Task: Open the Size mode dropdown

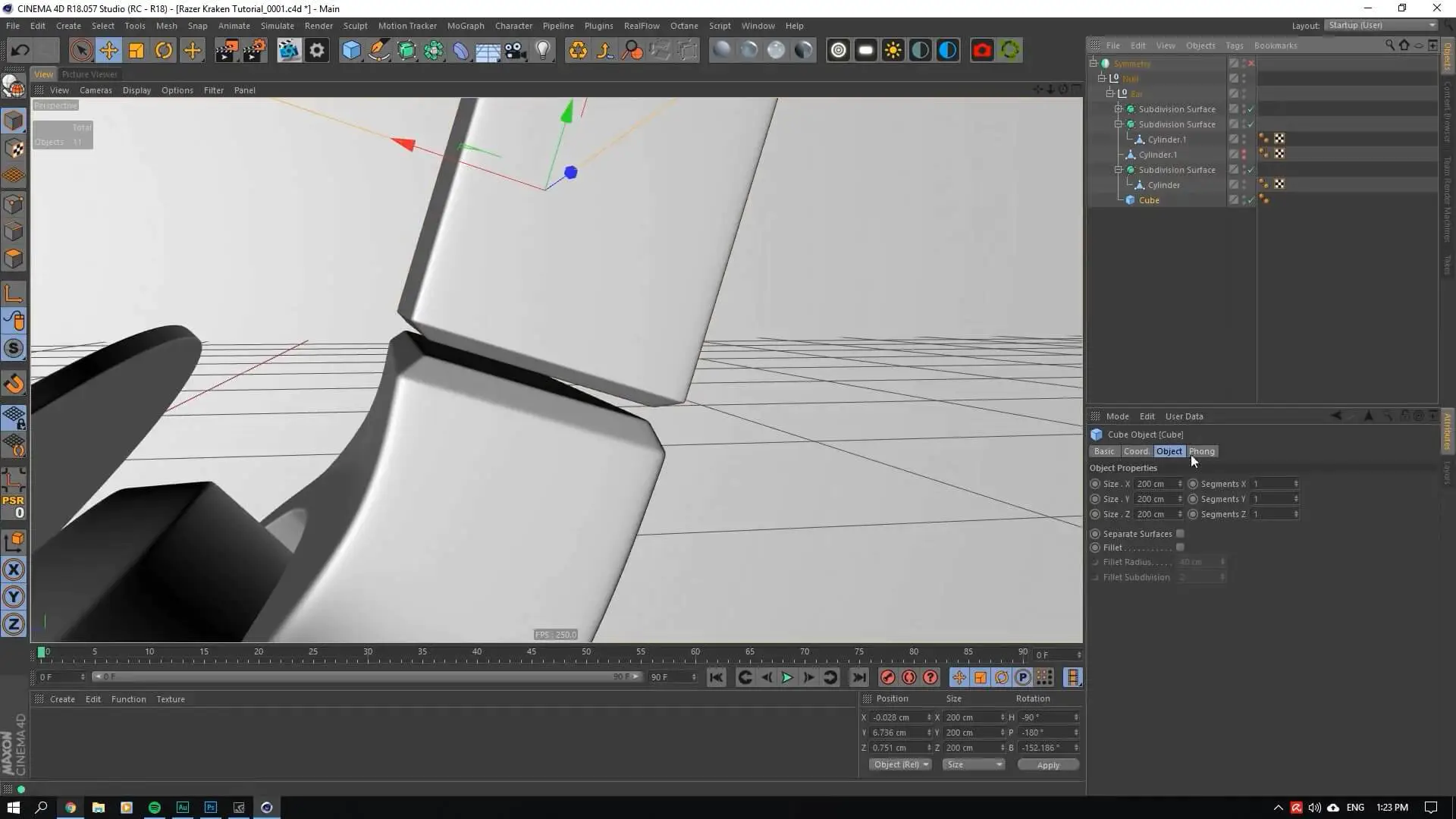Action: click(974, 764)
